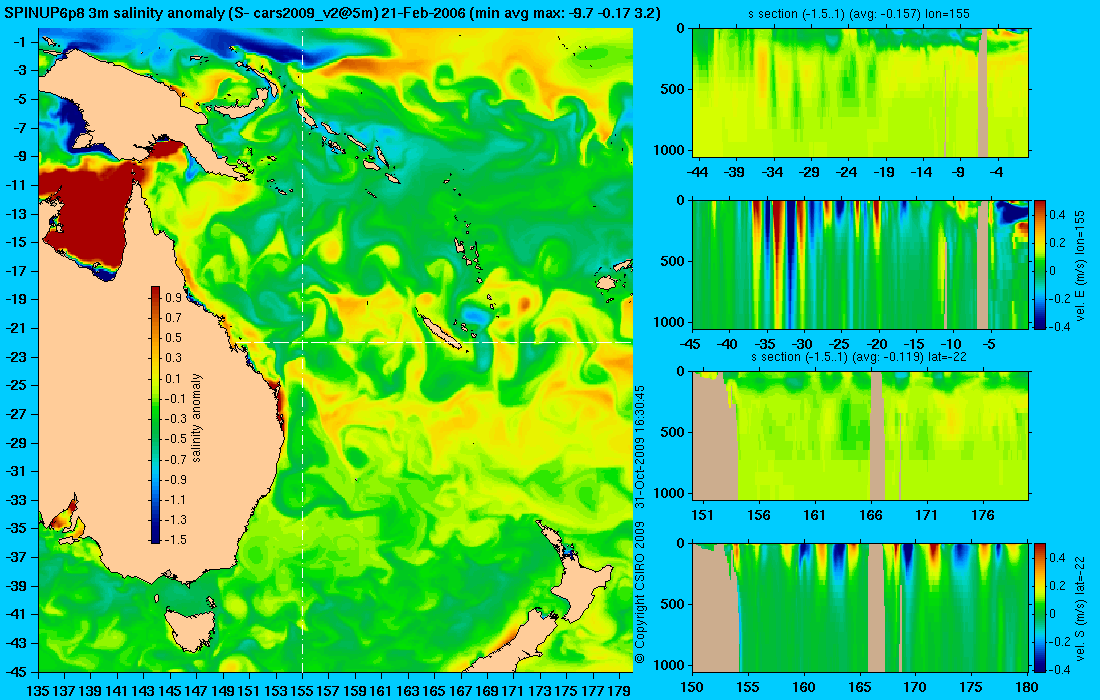Click the 'vel. E (m/s) lon=155' label

click(x=1080, y=264)
